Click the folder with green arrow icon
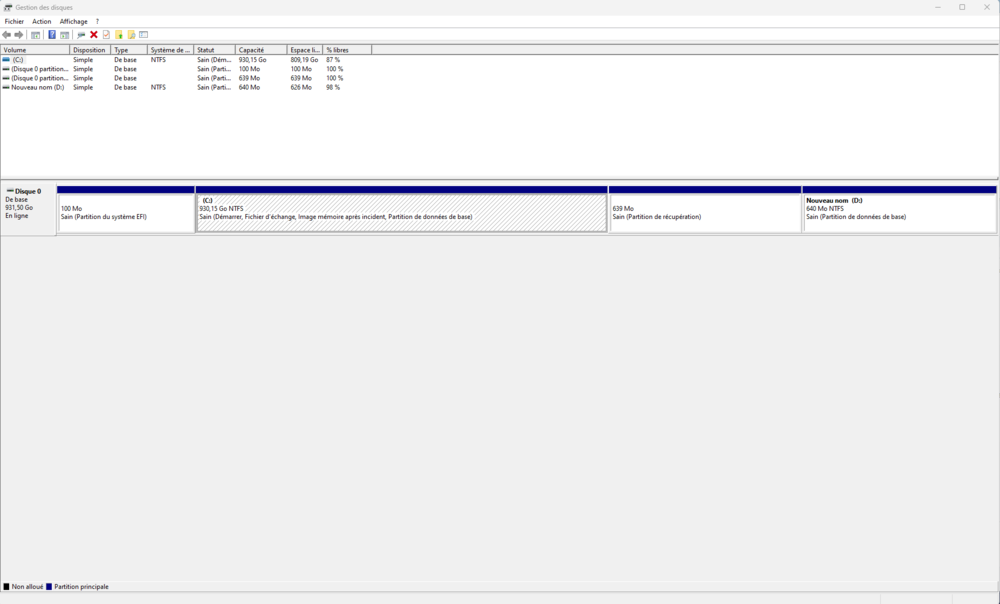Viewport: 1000px width, 604px height. (x=119, y=35)
